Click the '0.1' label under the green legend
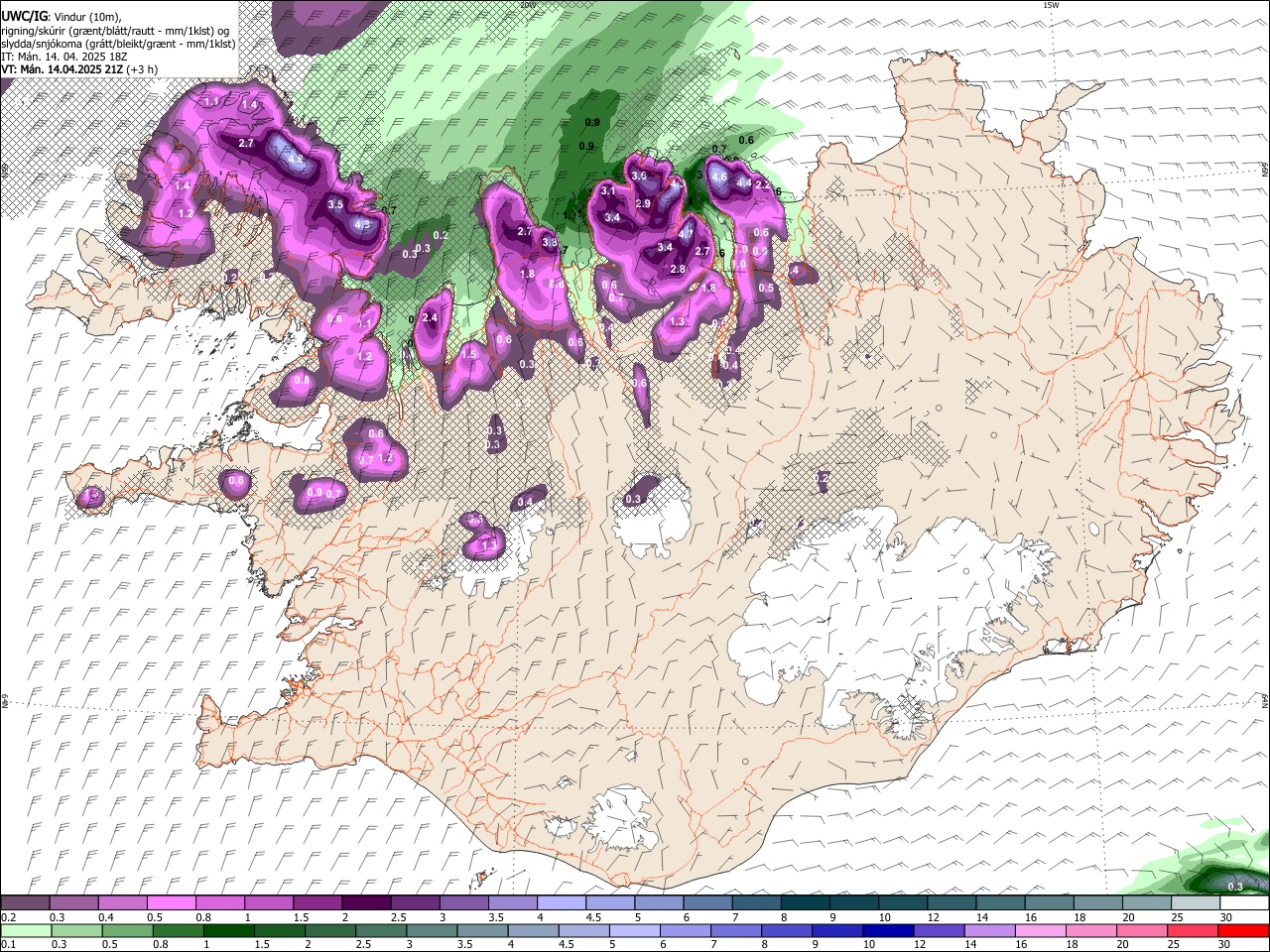1270x952 pixels. coord(8,945)
